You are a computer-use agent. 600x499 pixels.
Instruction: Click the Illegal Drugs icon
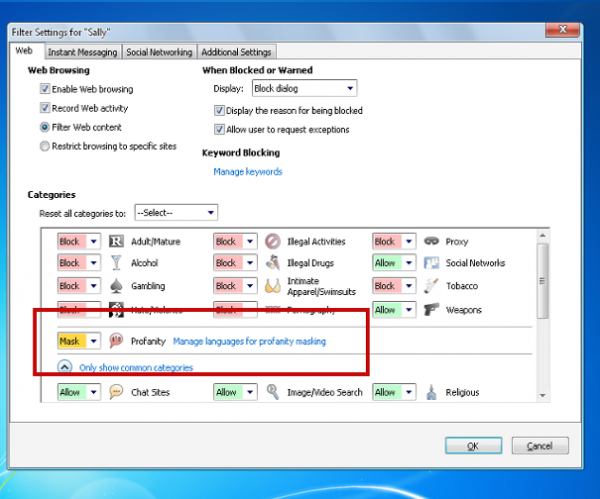(x=272, y=263)
